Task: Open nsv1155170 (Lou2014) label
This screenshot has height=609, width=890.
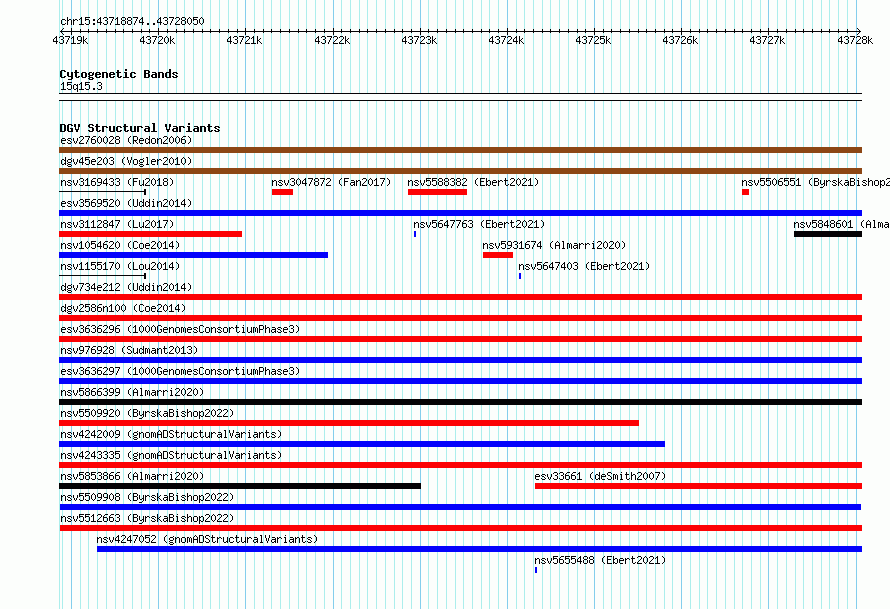Action: pos(120,266)
